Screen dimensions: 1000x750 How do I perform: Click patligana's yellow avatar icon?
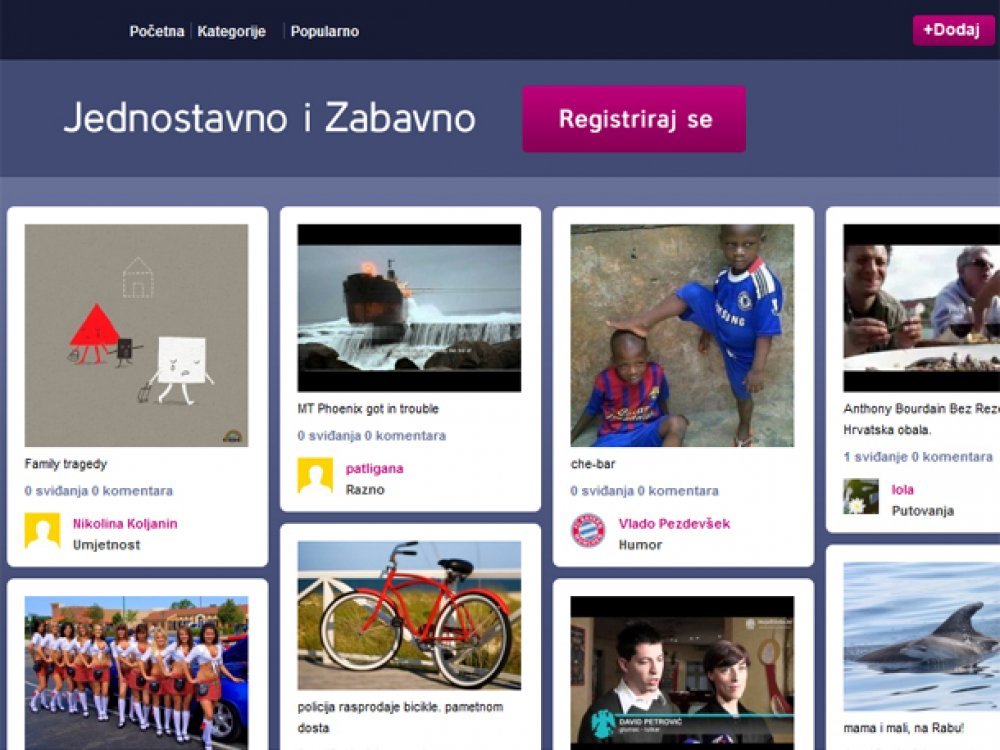pyautogui.click(x=315, y=476)
